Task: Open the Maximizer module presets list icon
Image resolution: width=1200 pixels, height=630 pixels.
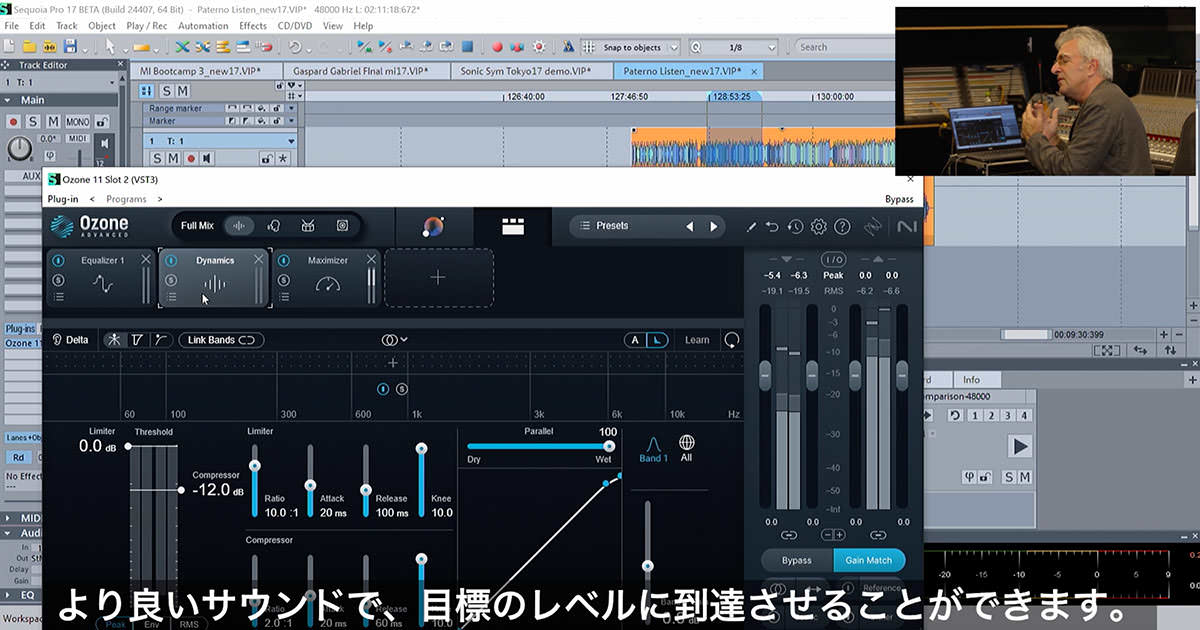Action: point(283,297)
